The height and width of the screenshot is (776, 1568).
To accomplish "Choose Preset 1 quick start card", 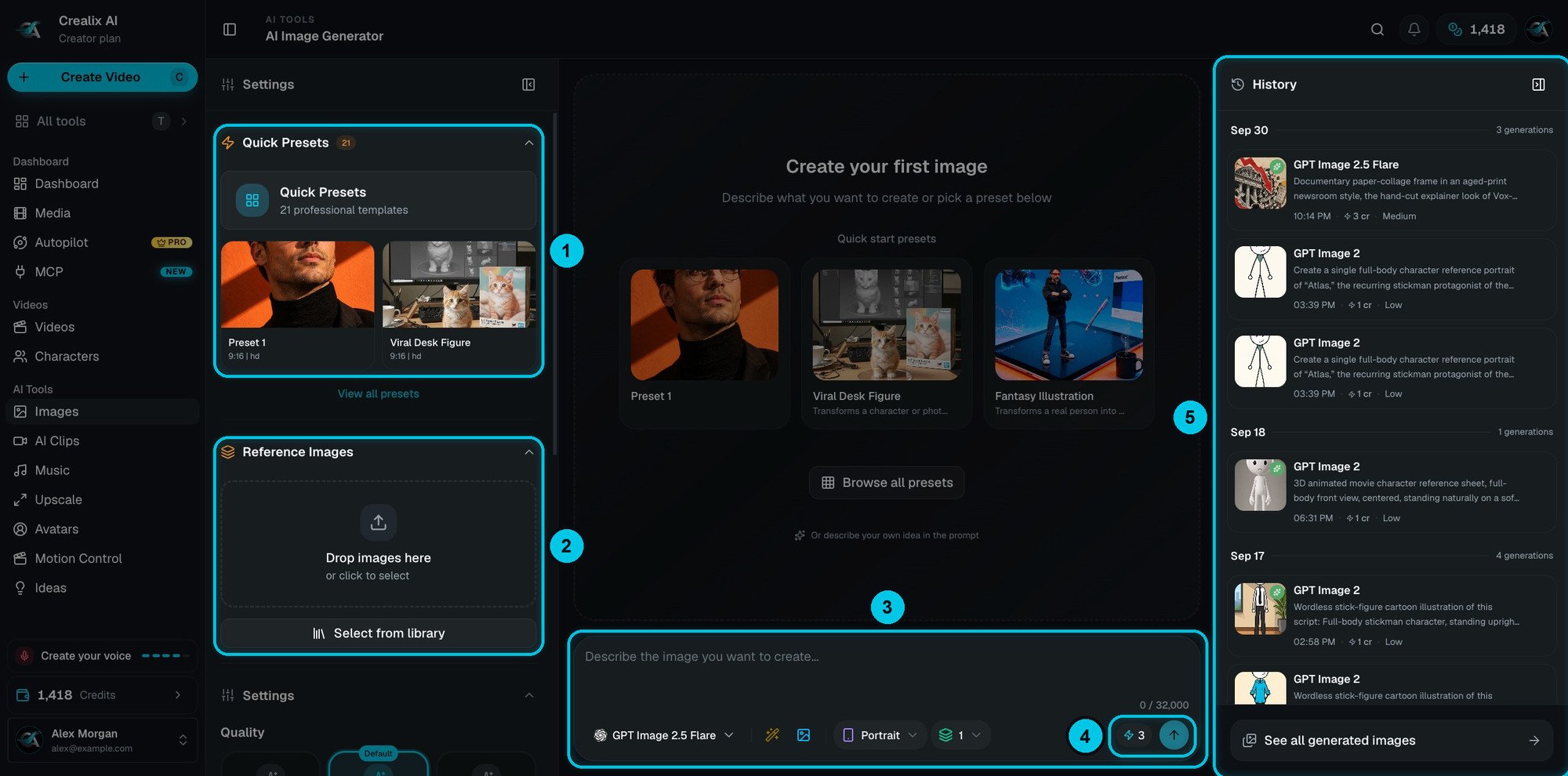I will click(x=704, y=343).
